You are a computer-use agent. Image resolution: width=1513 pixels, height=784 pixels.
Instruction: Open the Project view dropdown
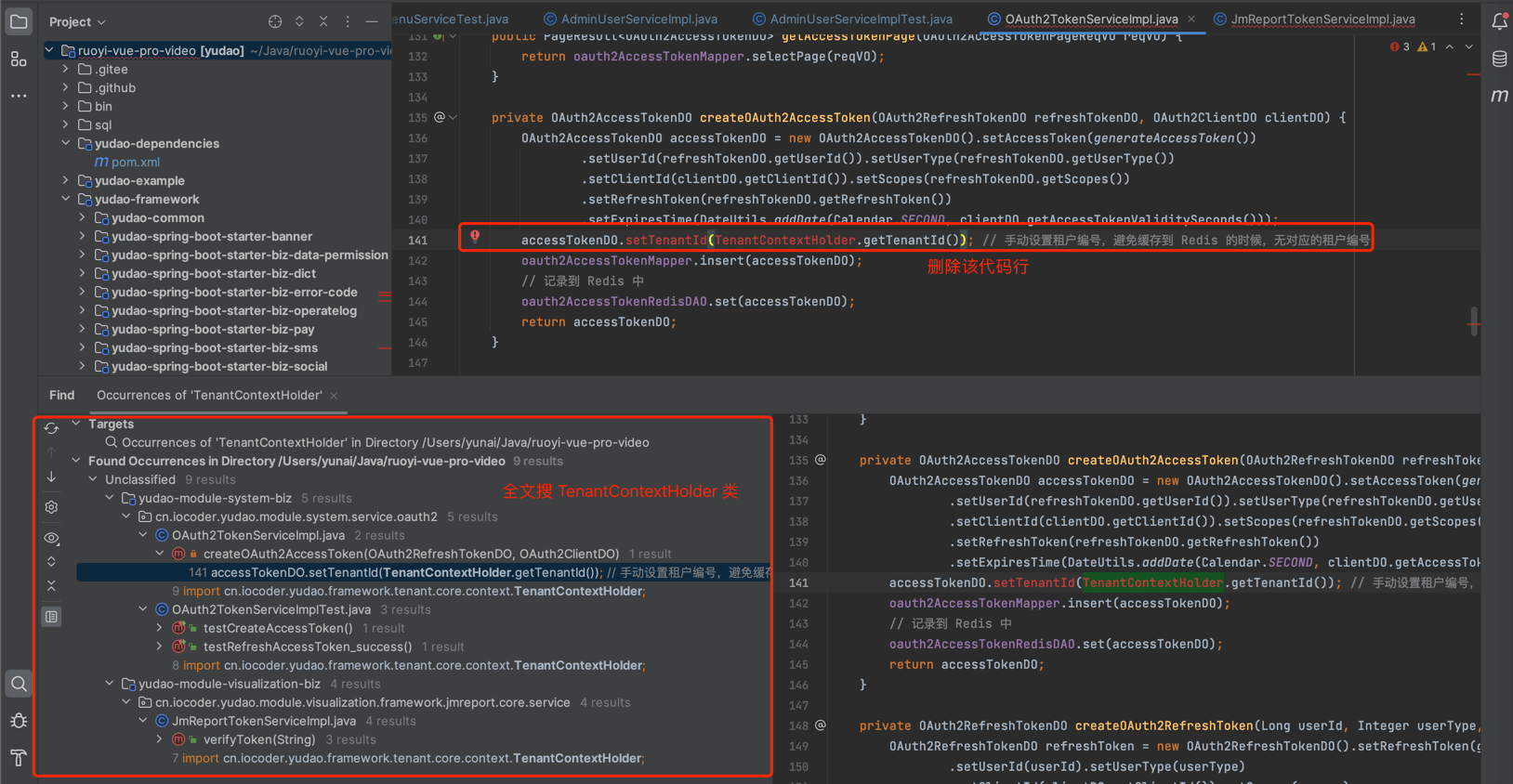point(78,21)
